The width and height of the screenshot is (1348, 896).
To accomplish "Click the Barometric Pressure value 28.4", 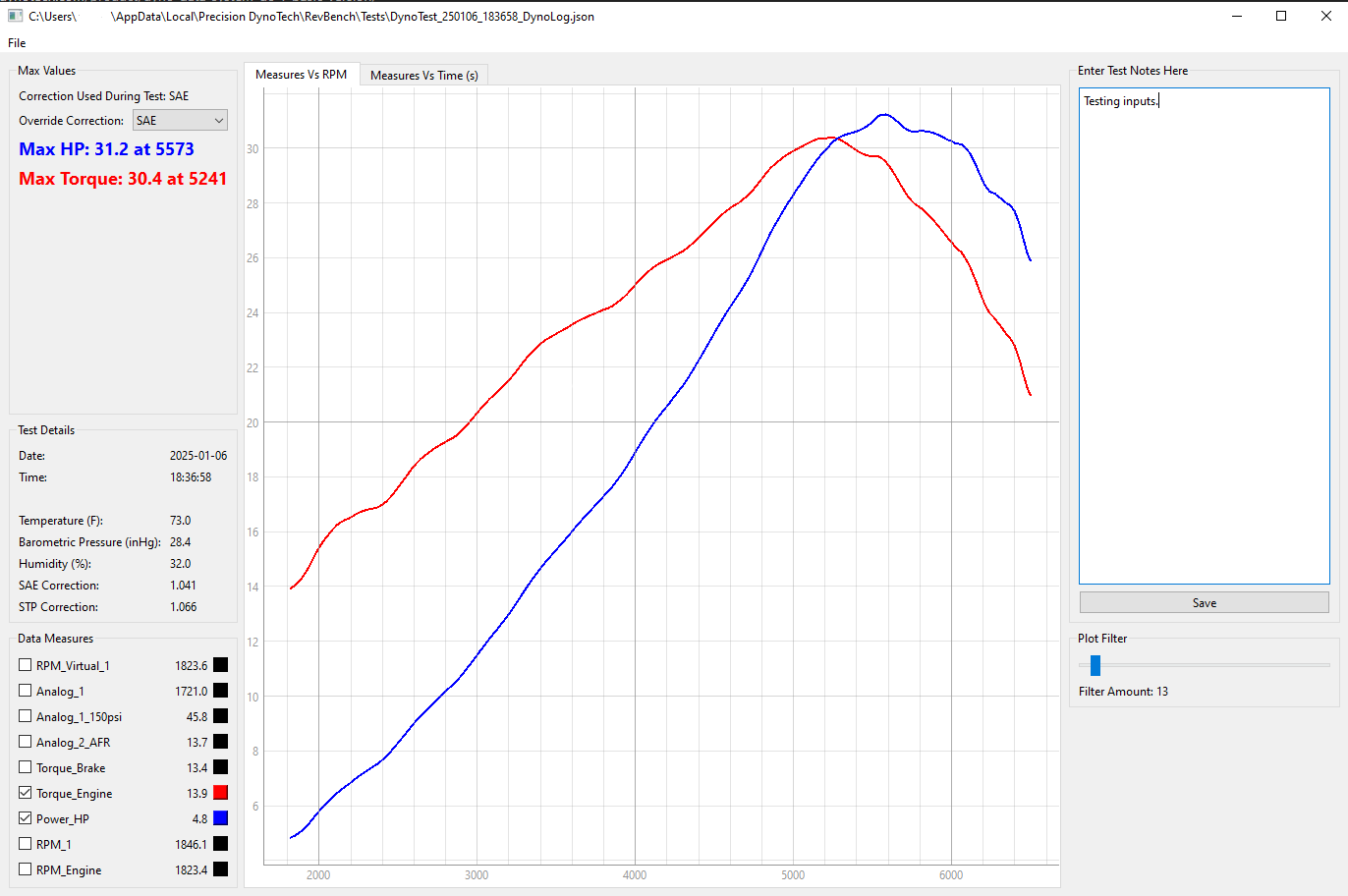I will coord(181,542).
